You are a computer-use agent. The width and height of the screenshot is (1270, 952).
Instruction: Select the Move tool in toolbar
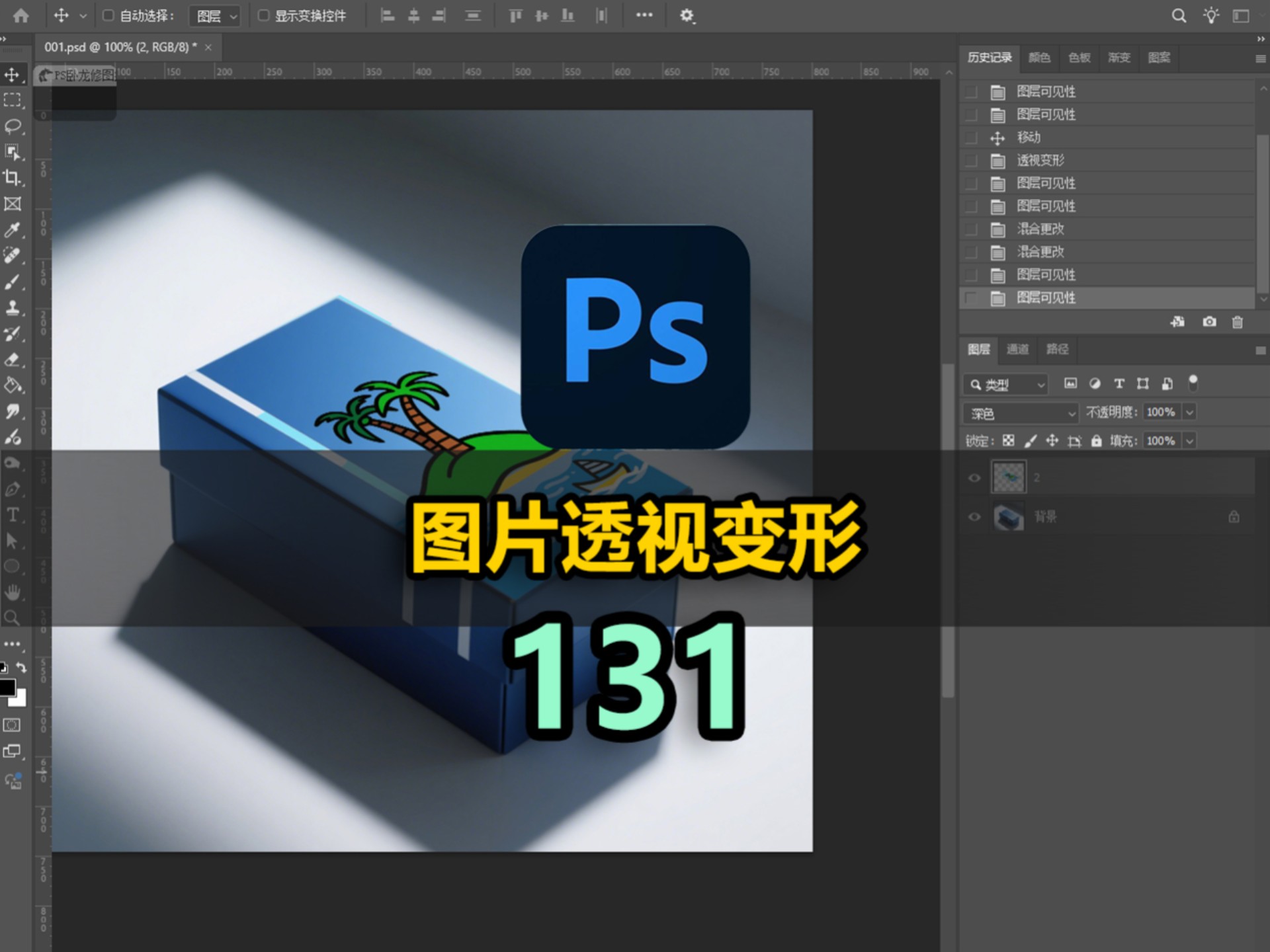coord(13,75)
